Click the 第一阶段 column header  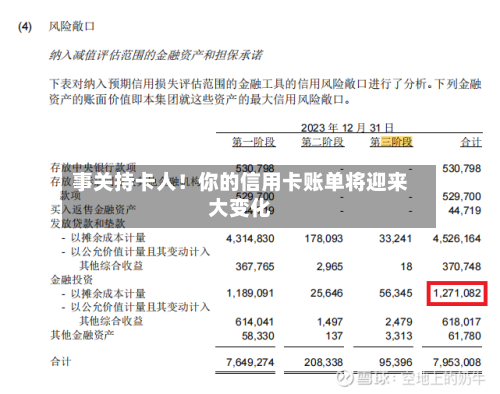(x=254, y=142)
